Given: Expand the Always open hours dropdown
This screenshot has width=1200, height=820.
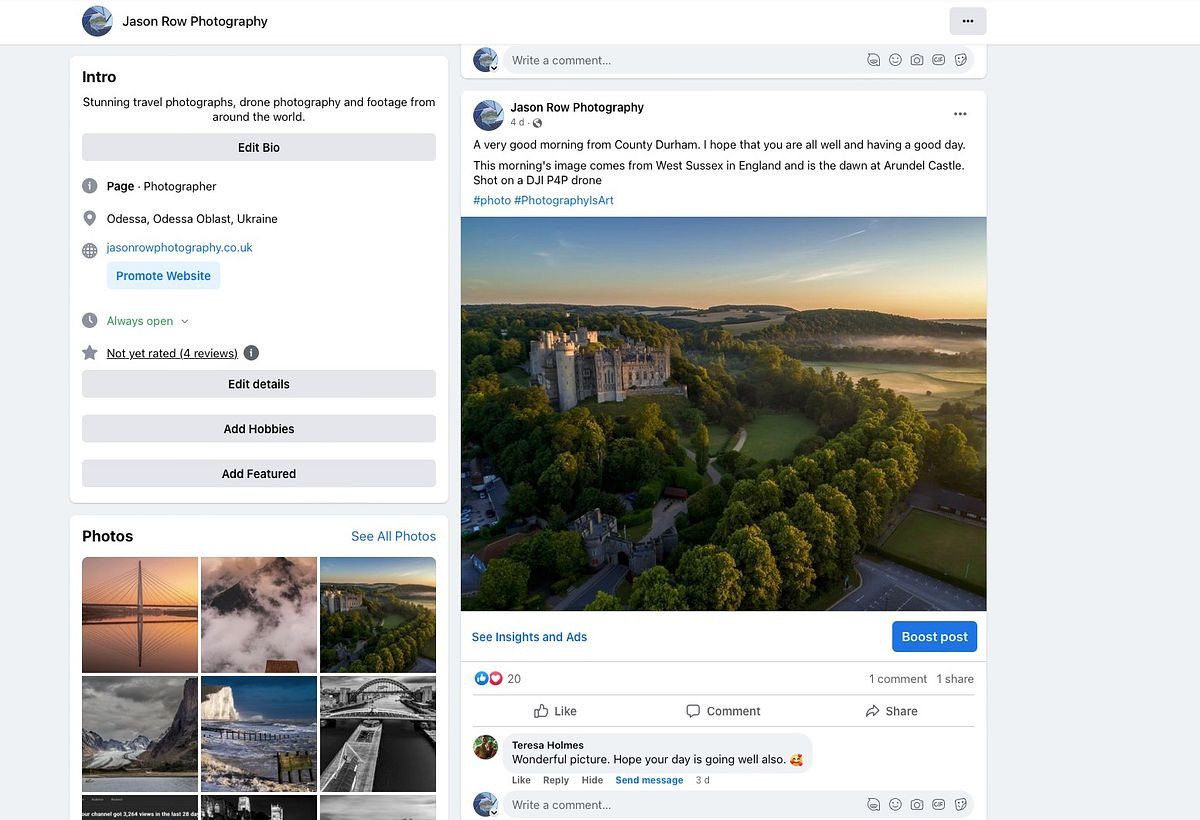Looking at the screenshot, I should (184, 321).
